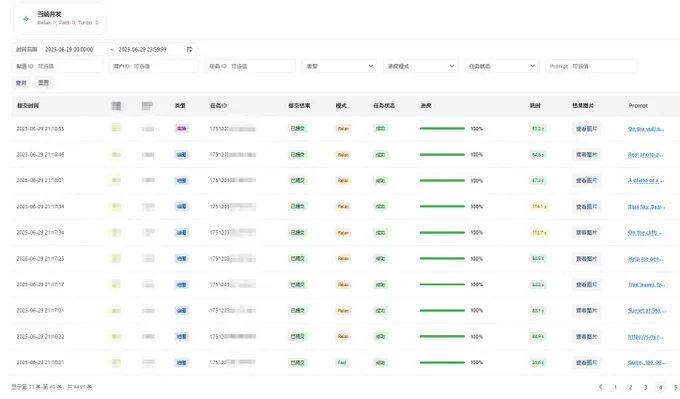Open the 'Sunset at Sea' prompt link

(x=646, y=311)
